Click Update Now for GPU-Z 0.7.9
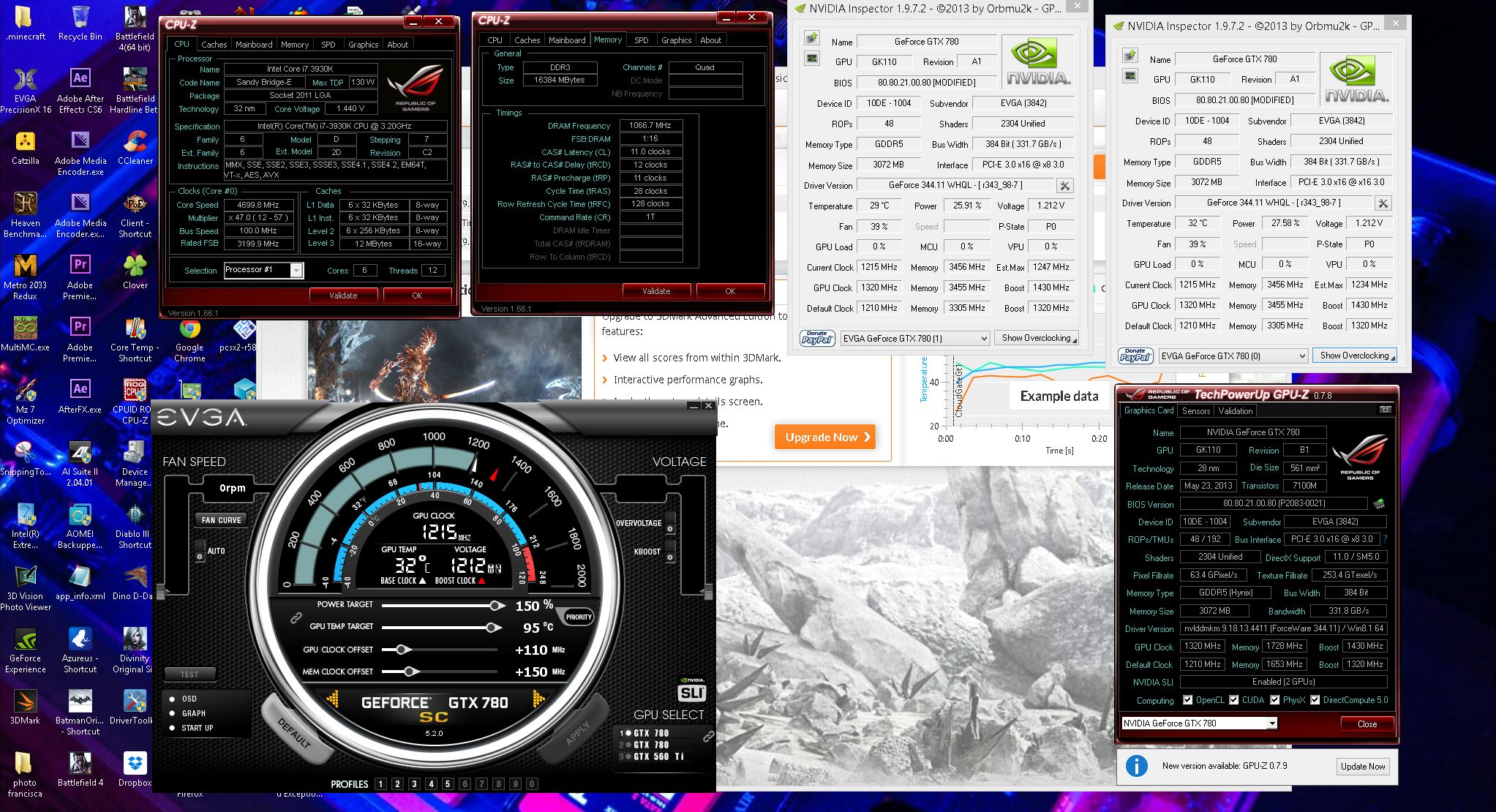The image size is (1496, 812). pos(1363,766)
